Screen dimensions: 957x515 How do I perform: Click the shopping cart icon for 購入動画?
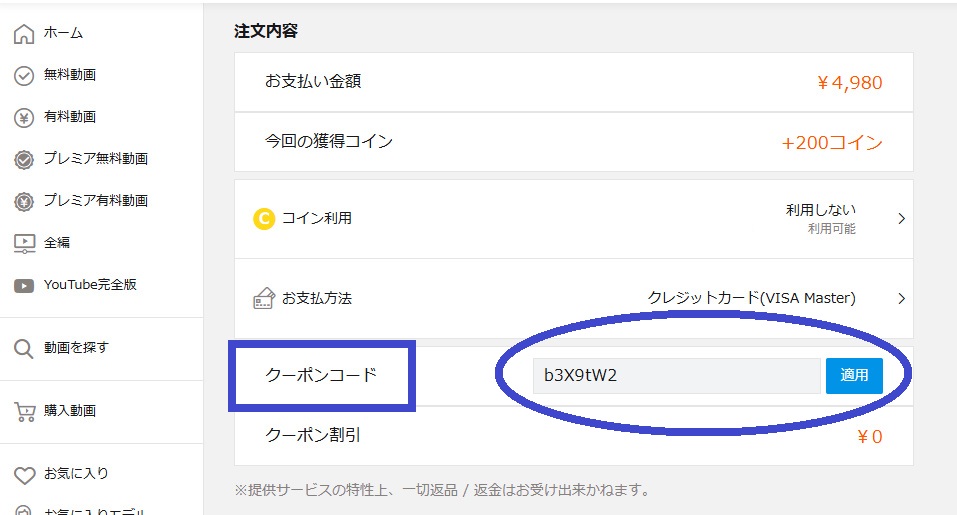24,412
